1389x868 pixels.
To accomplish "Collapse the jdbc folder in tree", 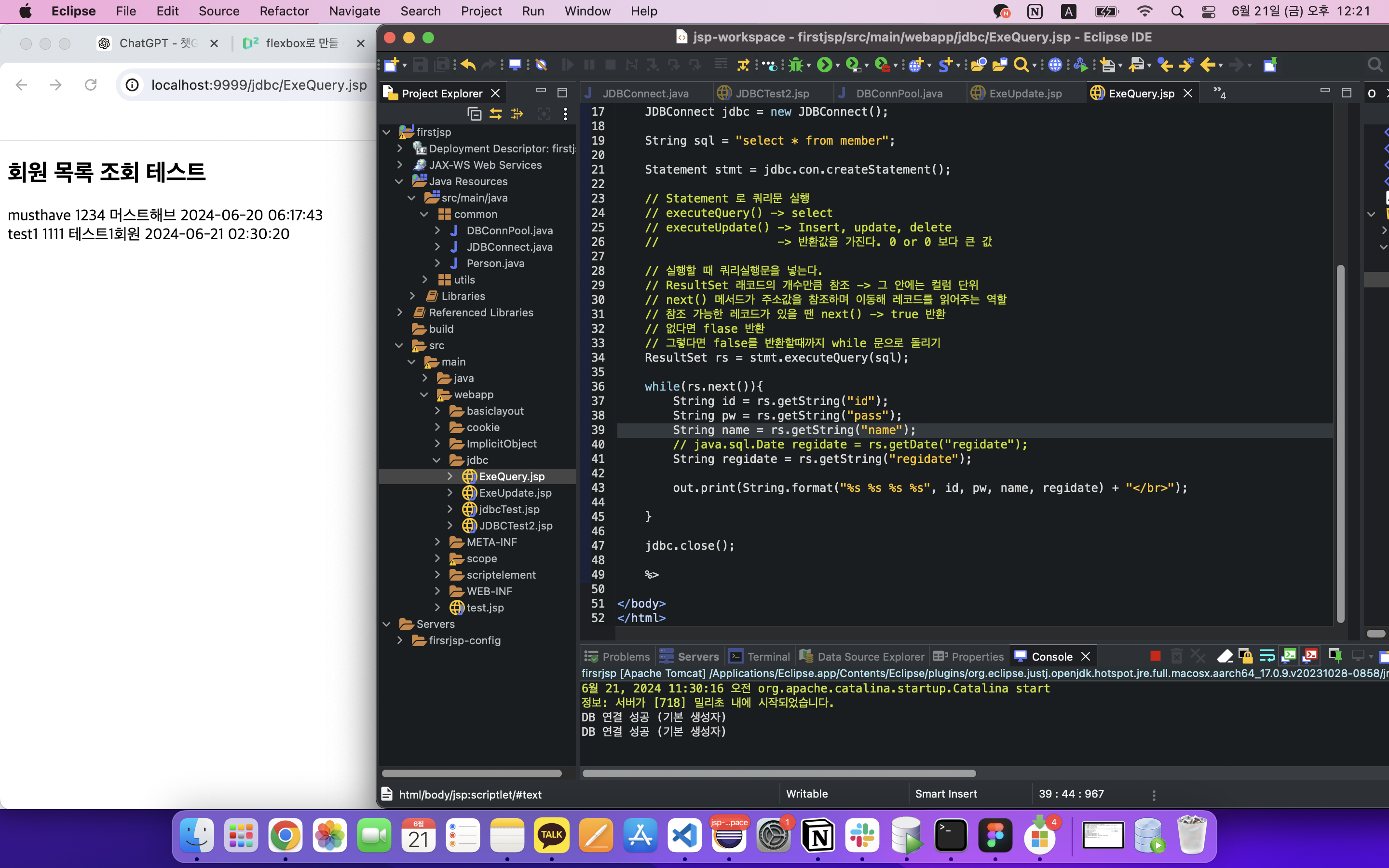I will click(437, 460).
